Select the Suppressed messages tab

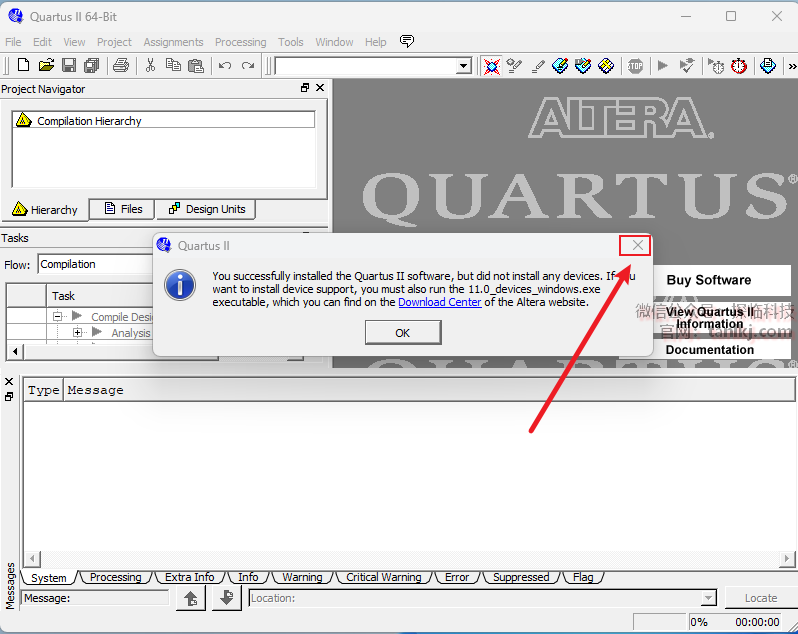[521, 577]
